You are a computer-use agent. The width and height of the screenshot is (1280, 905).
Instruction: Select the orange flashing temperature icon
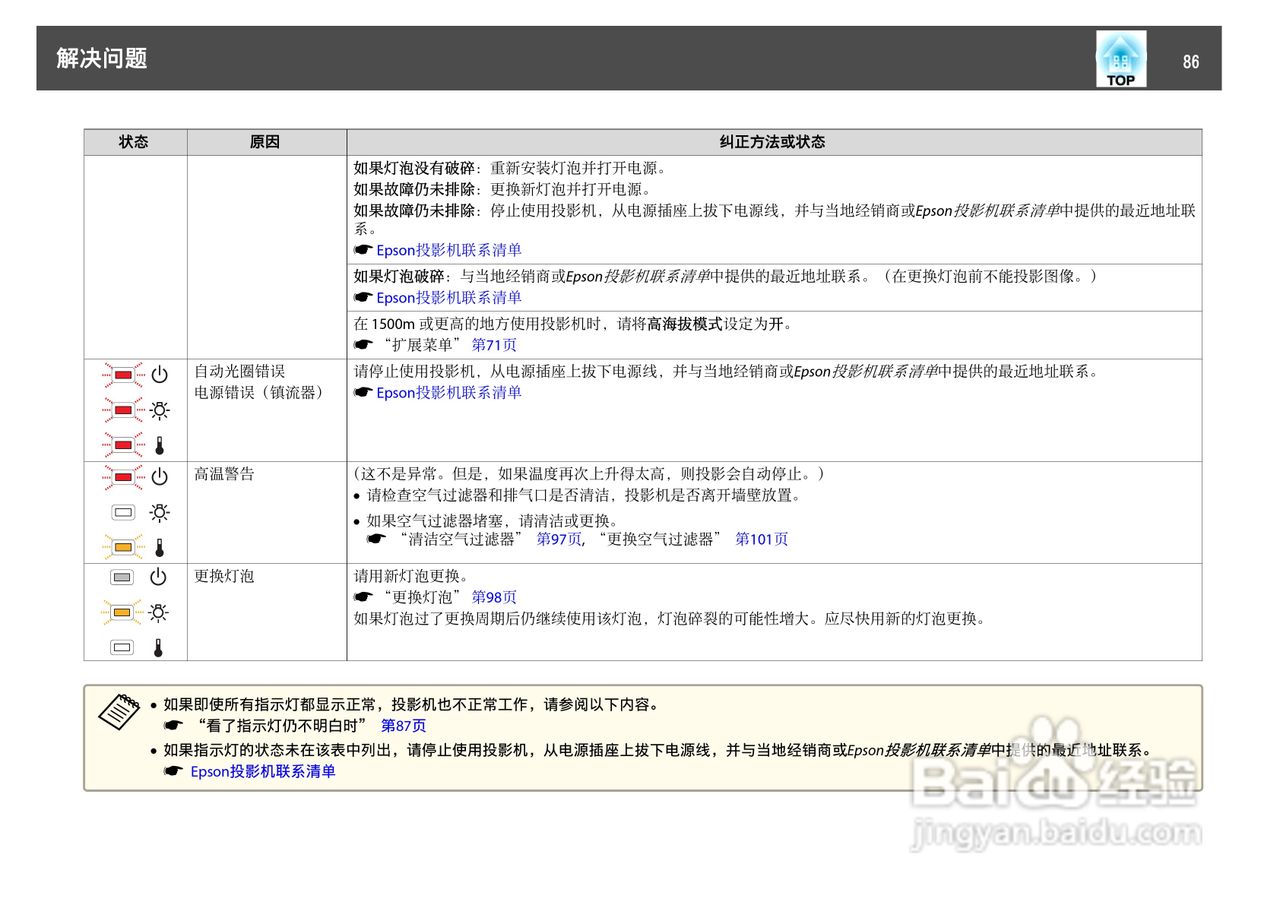[x=122, y=545]
